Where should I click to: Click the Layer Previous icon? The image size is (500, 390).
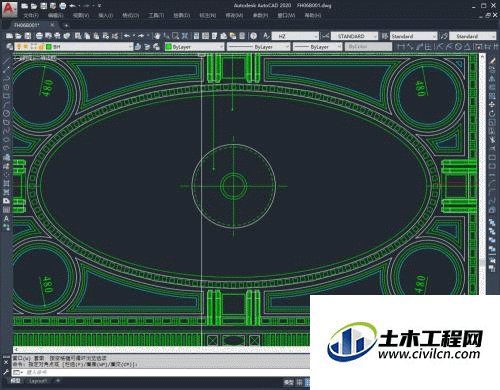147,47
